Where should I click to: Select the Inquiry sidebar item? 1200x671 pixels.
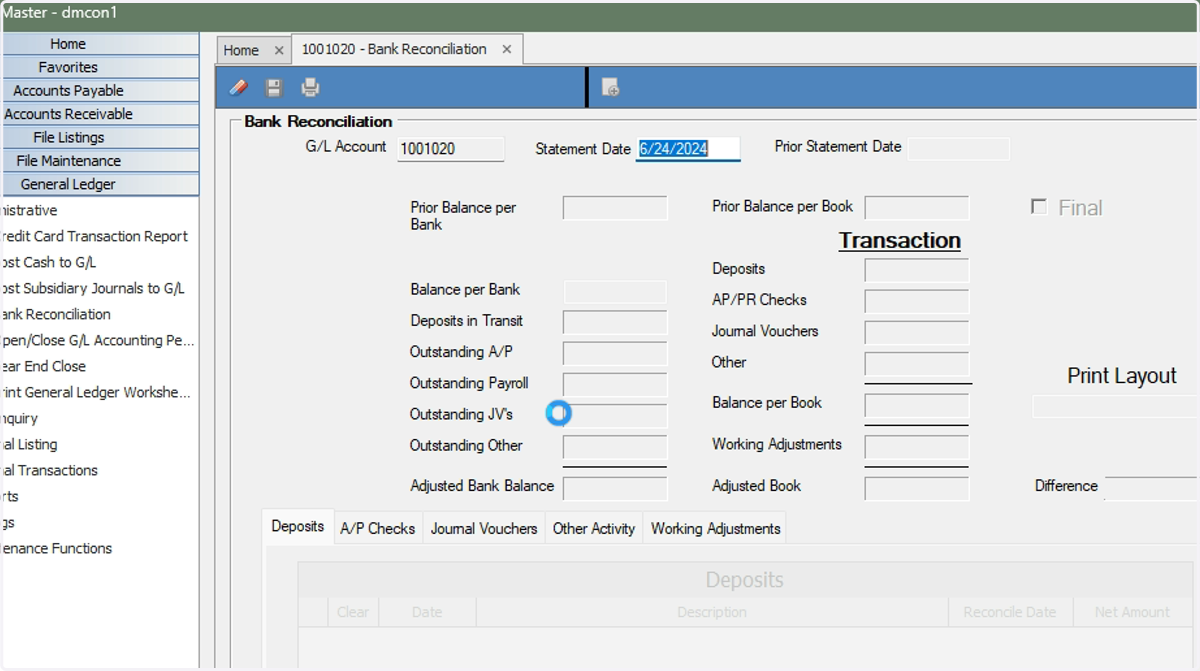pyautogui.click(x=20, y=418)
